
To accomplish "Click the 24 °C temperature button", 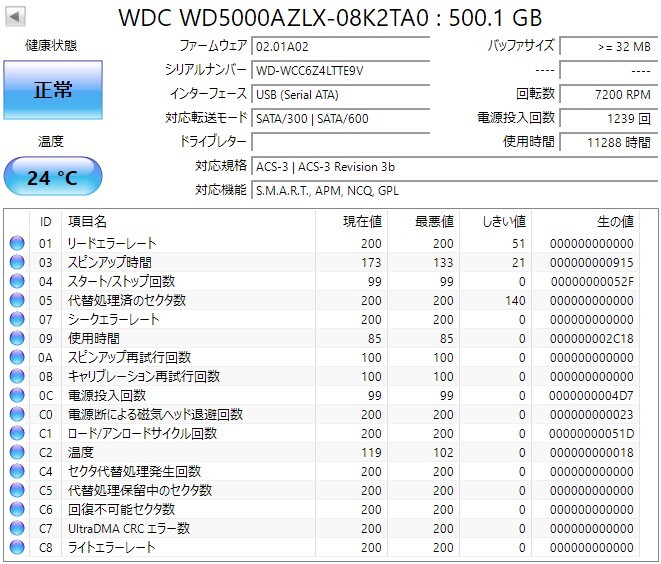I will (53, 177).
